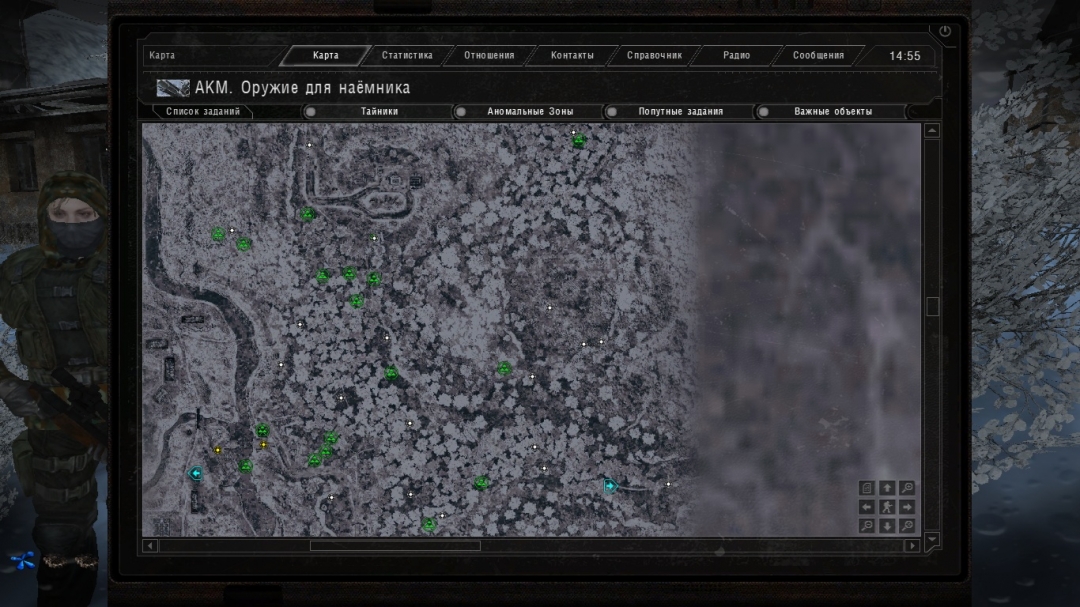
Task: Switch to the Статистика tab
Action: point(407,55)
